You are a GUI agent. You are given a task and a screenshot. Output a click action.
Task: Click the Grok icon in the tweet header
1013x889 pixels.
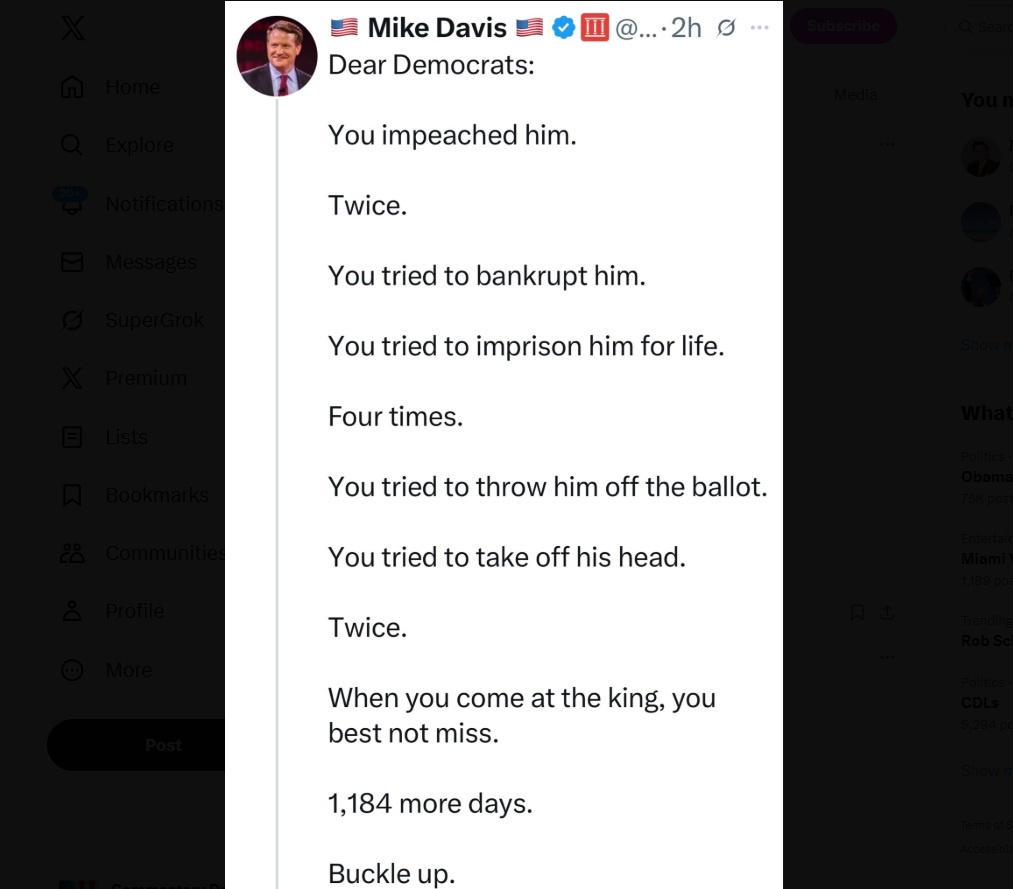pos(727,28)
